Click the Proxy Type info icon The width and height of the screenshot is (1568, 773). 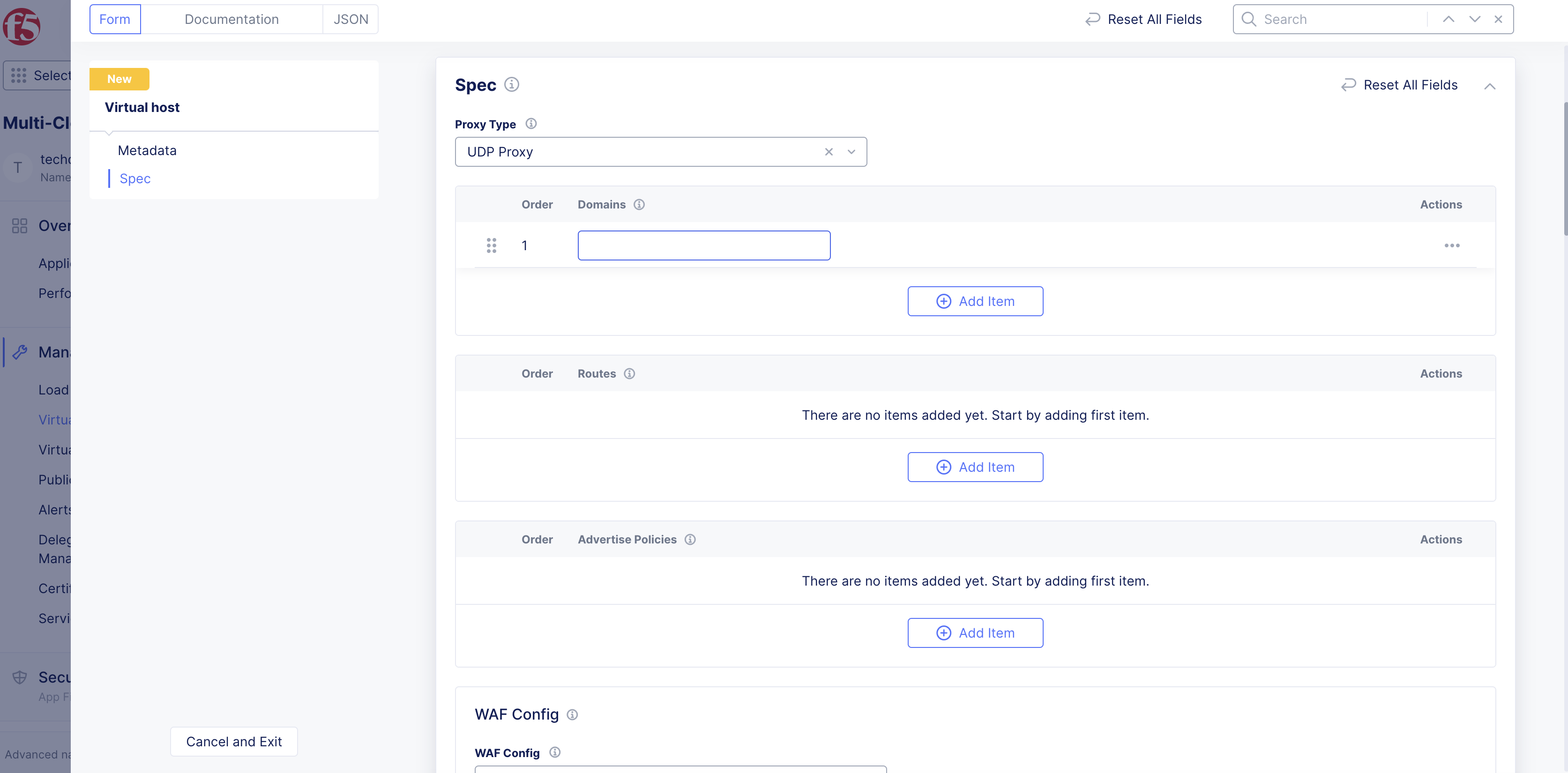(x=531, y=124)
